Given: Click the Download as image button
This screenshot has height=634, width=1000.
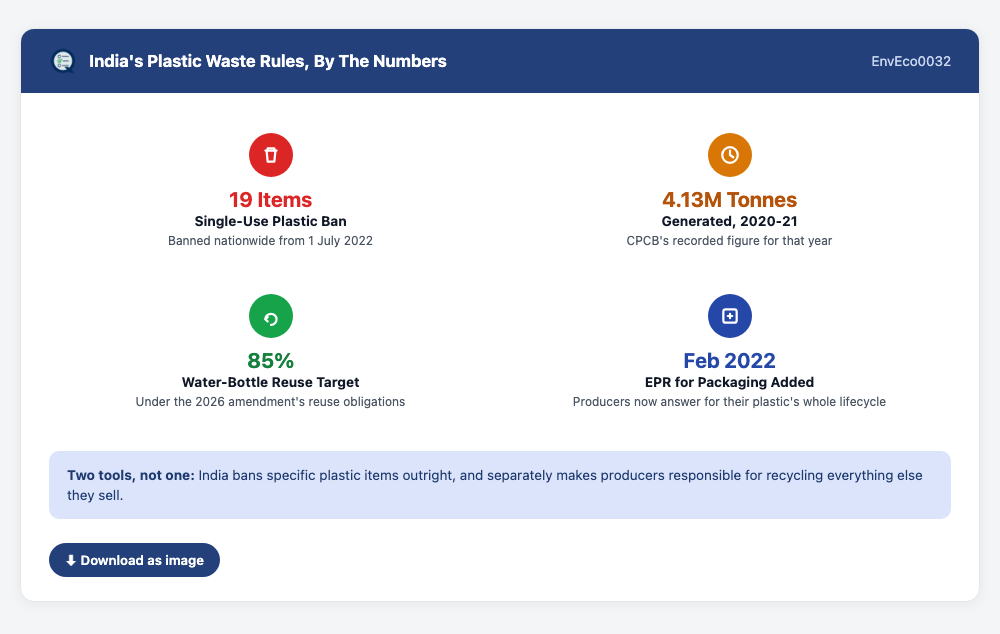Looking at the screenshot, I should click(x=135, y=560).
